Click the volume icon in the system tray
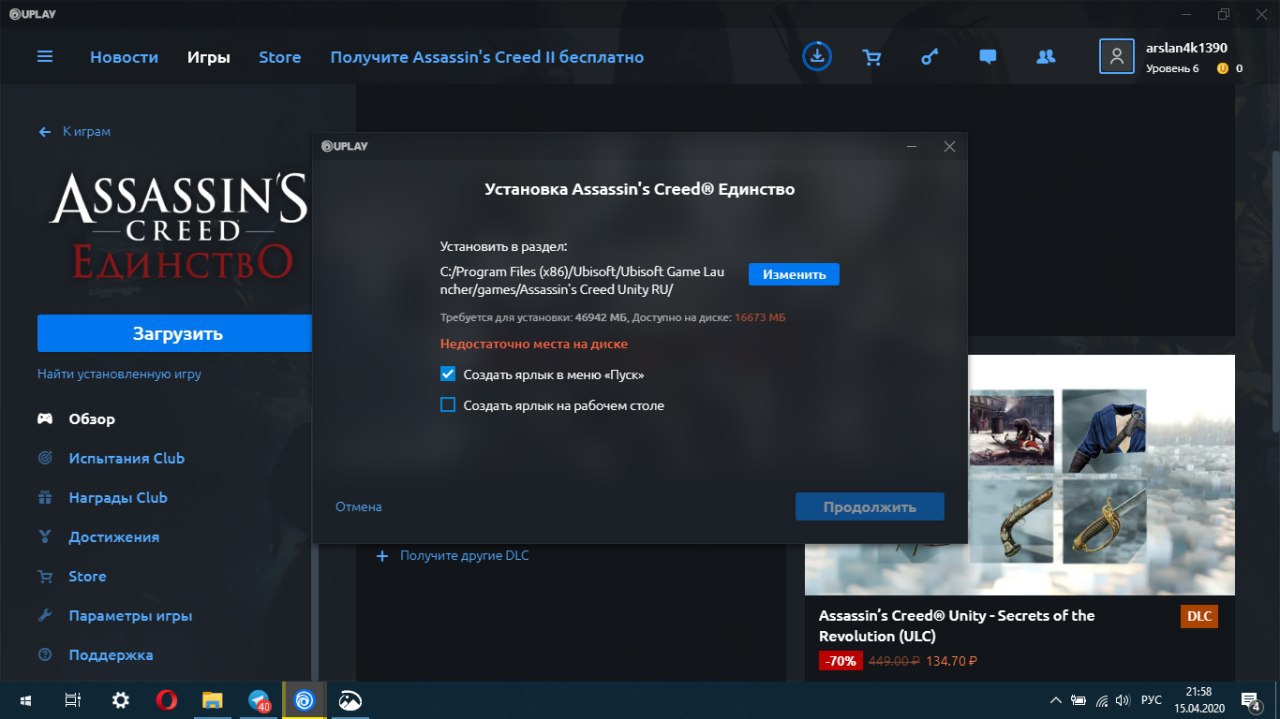Image resolution: width=1280 pixels, height=719 pixels. [1124, 700]
